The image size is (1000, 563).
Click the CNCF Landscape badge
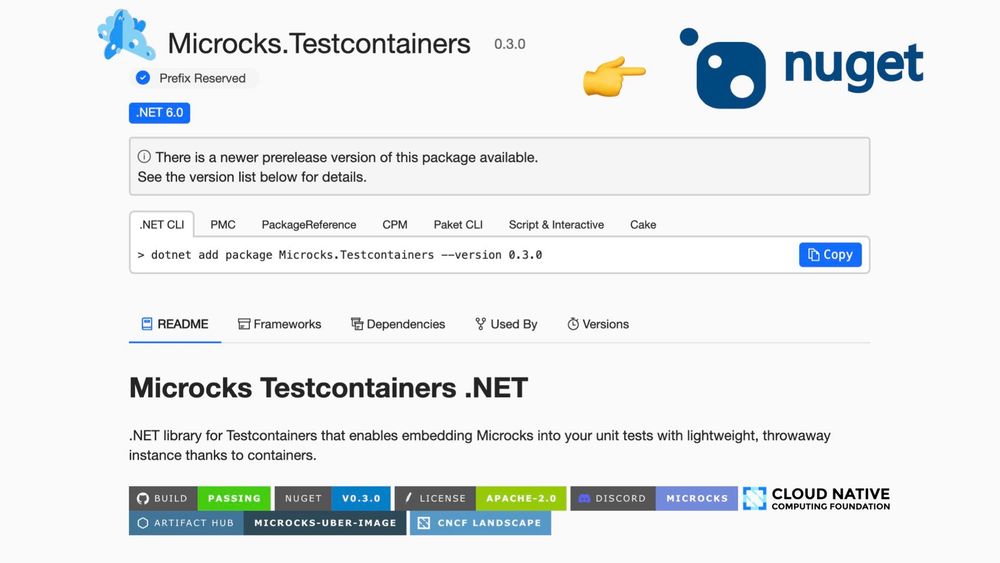[x=480, y=523]
